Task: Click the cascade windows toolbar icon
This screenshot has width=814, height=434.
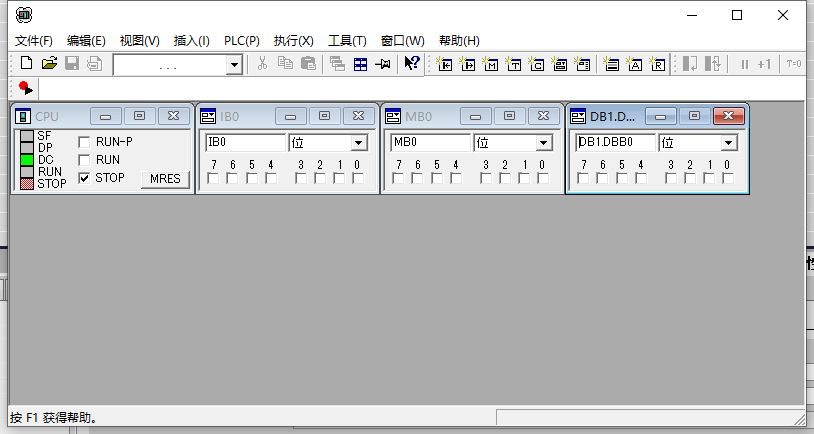Action: pyautogui.click(x=337, y=64)
